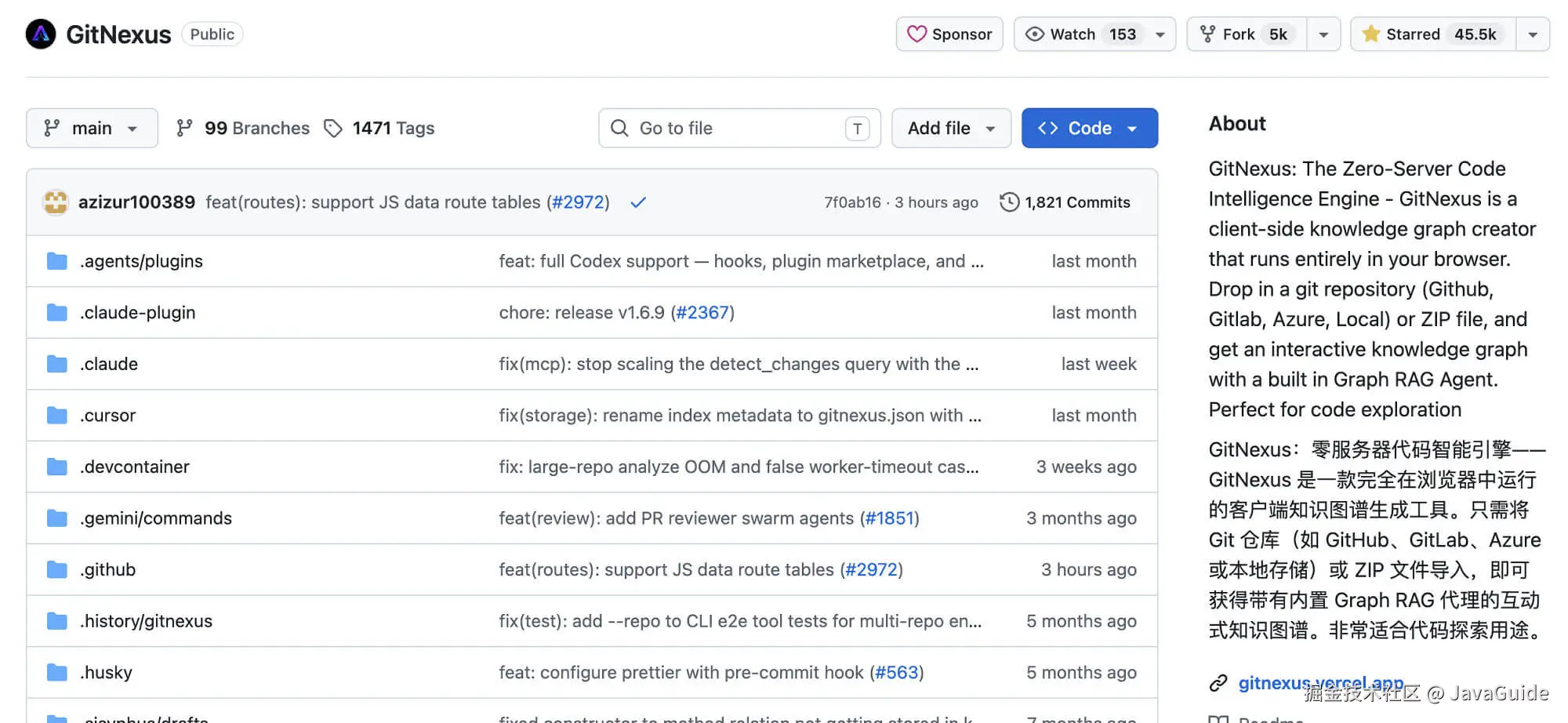
Task: Open the PR reviewer swarm agents commit message
Action: click(676, 518)
